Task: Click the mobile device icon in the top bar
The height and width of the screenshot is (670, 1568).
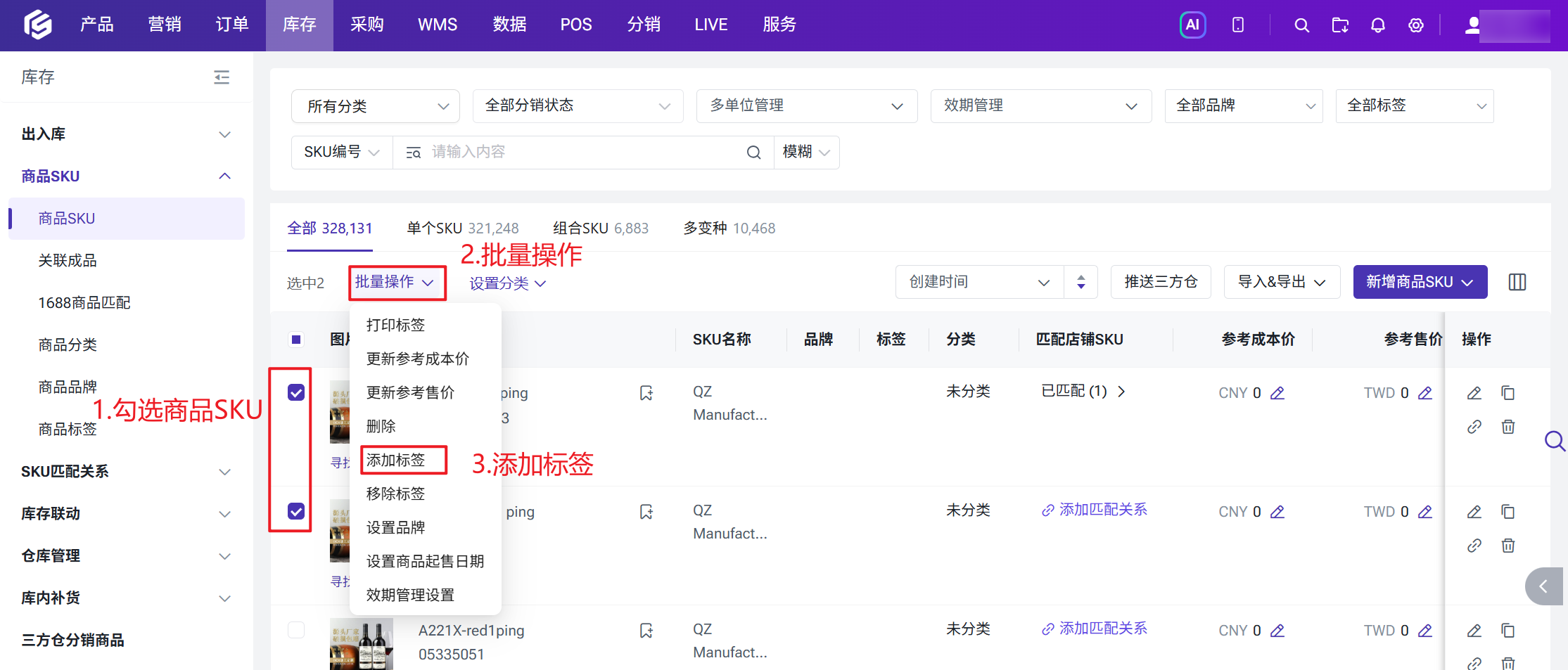Action: click(x=1238, y=25)
